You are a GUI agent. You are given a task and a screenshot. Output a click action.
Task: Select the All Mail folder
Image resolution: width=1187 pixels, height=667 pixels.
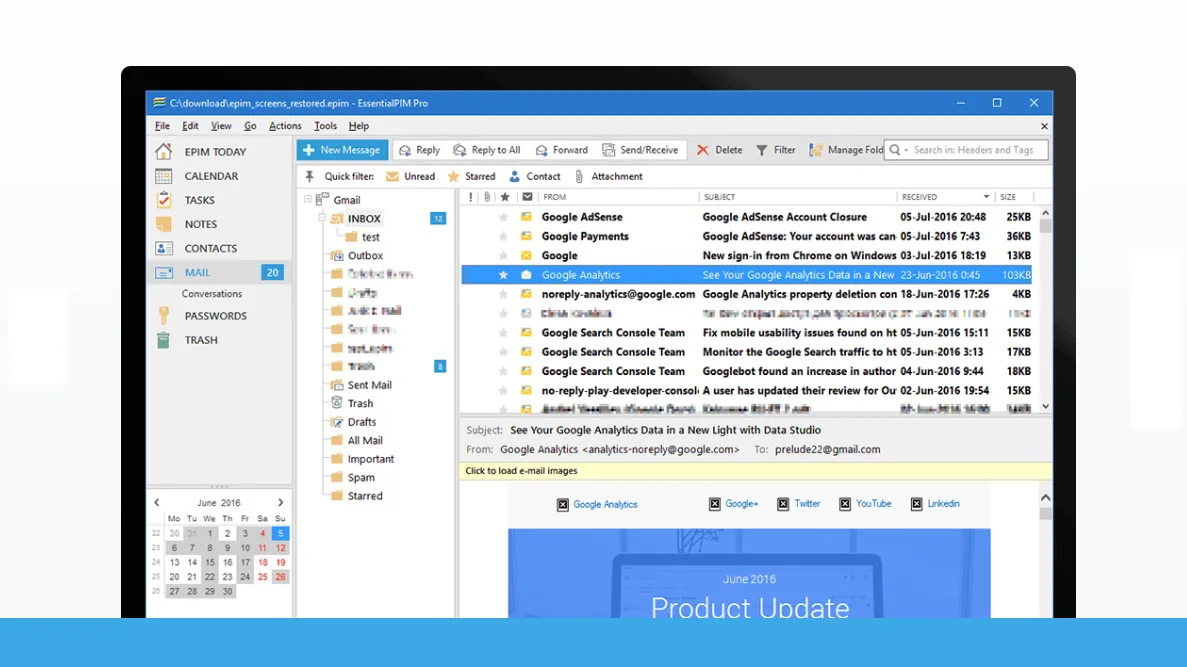(365, 441)
